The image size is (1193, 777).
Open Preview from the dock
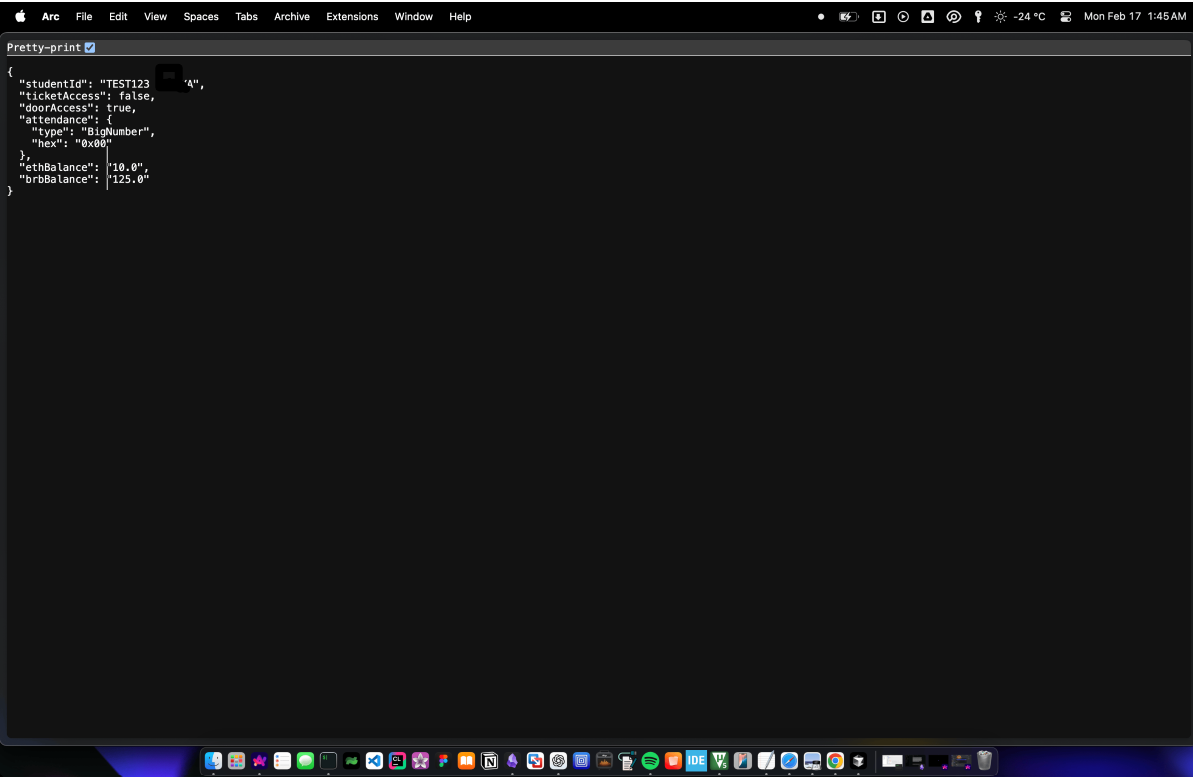click(812, 760)
